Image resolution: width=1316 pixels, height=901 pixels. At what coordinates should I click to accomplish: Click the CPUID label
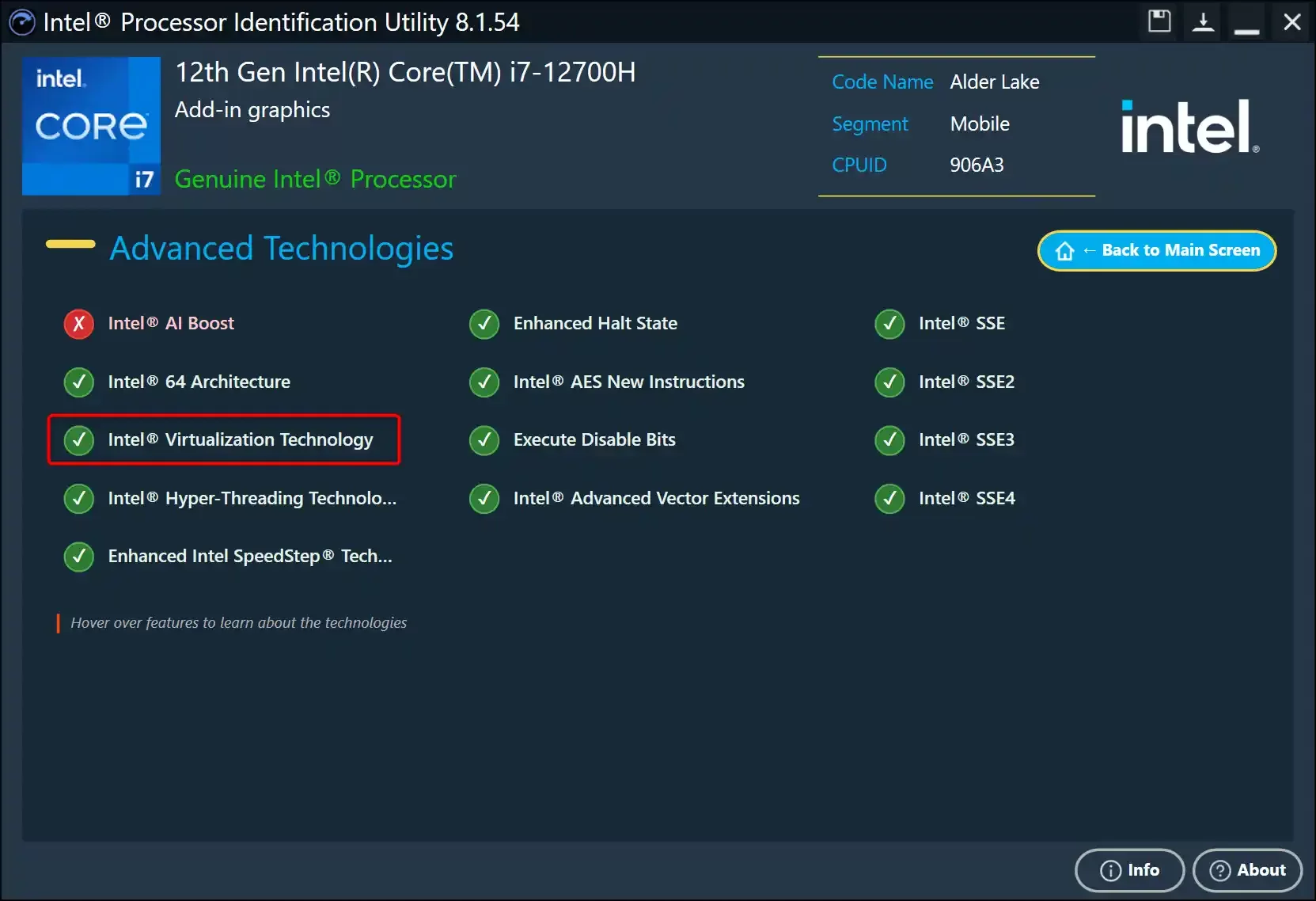click(859, 165)
